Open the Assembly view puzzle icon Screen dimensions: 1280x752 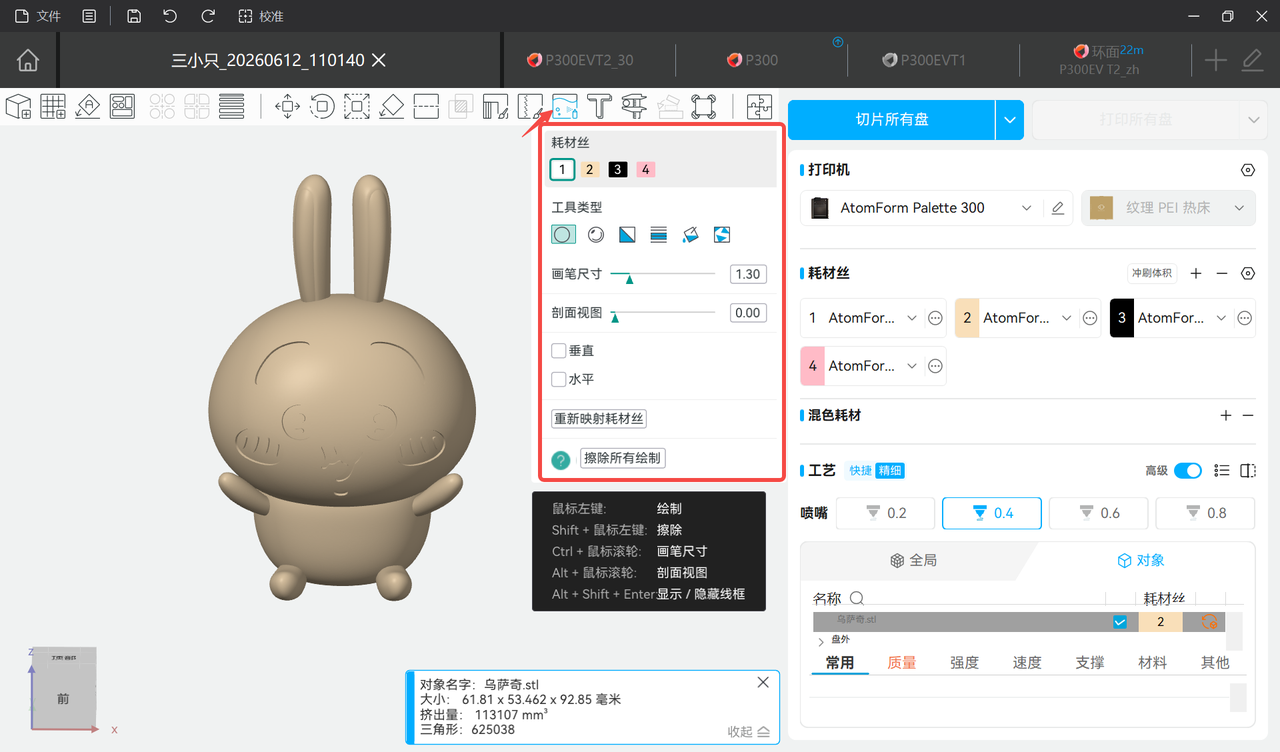pyautogui.click(x=759, y=106)
